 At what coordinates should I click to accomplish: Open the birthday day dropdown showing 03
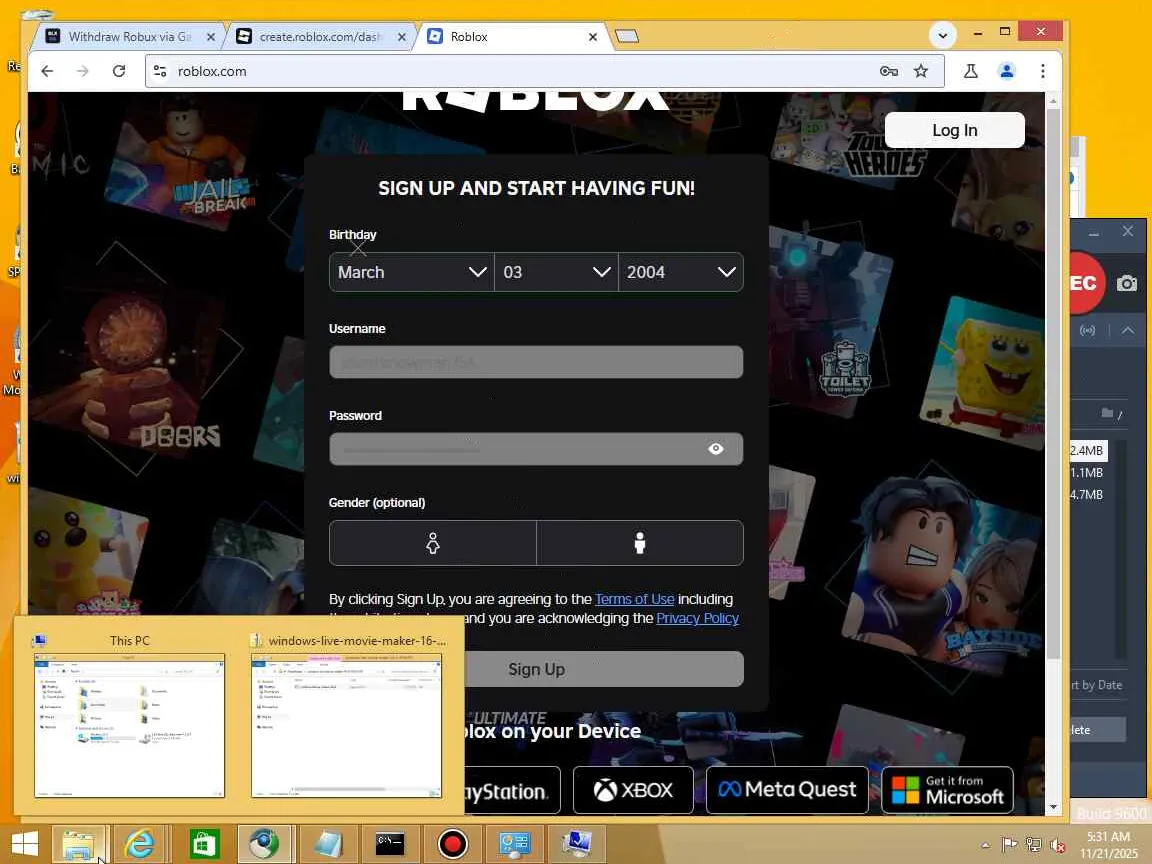coord(556,273)
